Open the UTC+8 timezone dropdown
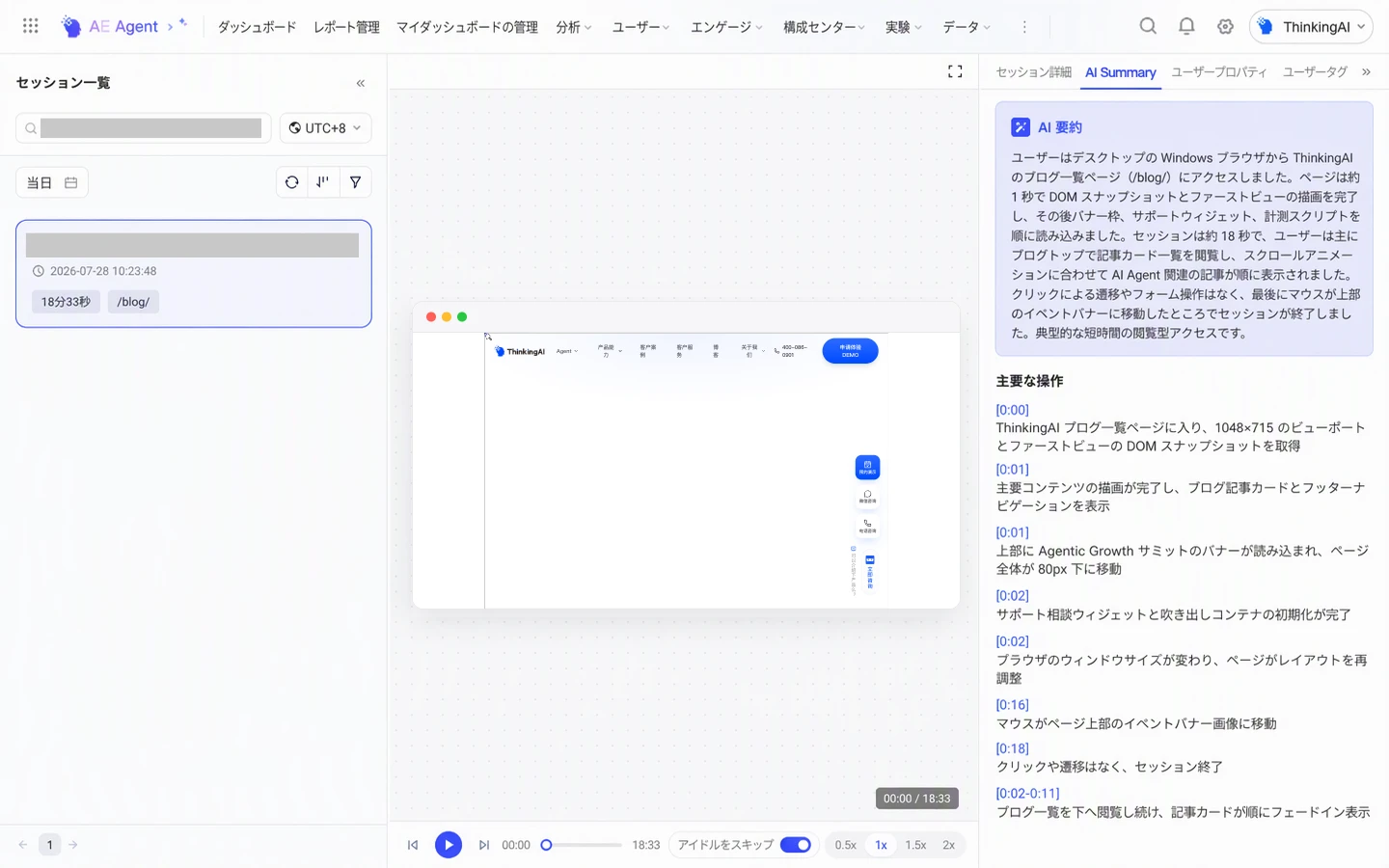This screenshot has height=868, width=1389. 326,128
